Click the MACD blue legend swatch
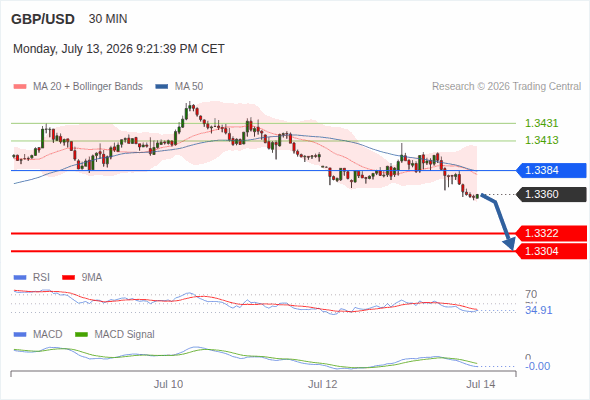 [20, 335]
